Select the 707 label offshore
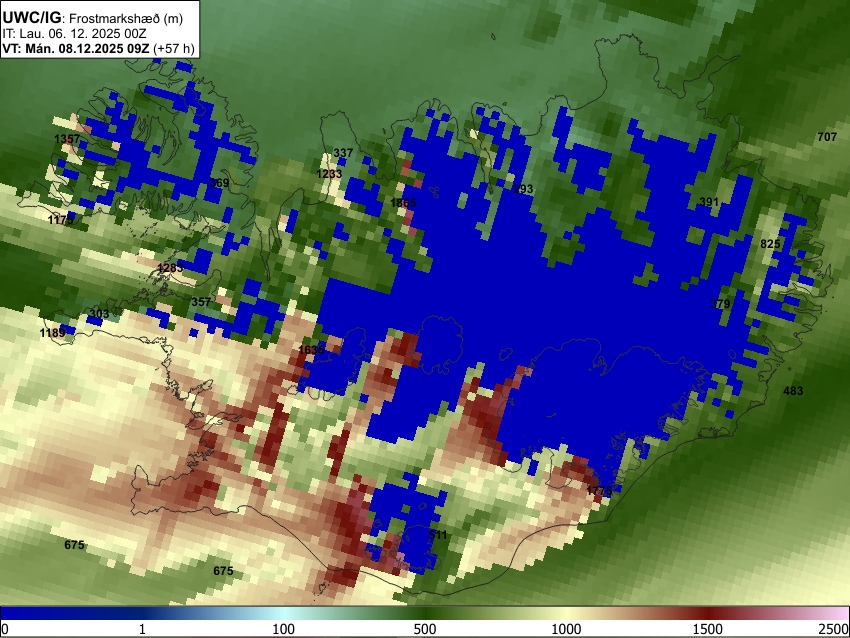Viewport: 850px width, 638px height. 827,137
